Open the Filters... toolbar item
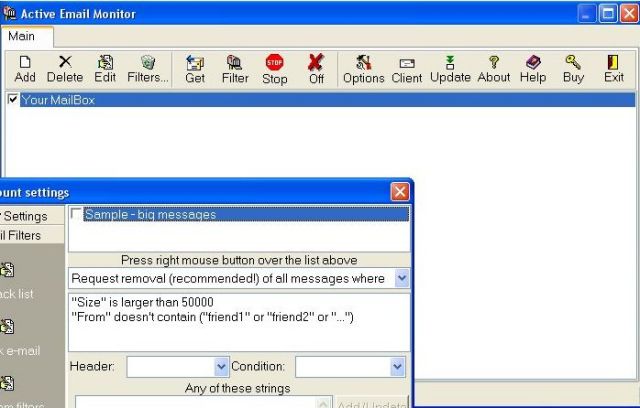The height and width of the screenshot is (408, 640). (x=148, y=62)
